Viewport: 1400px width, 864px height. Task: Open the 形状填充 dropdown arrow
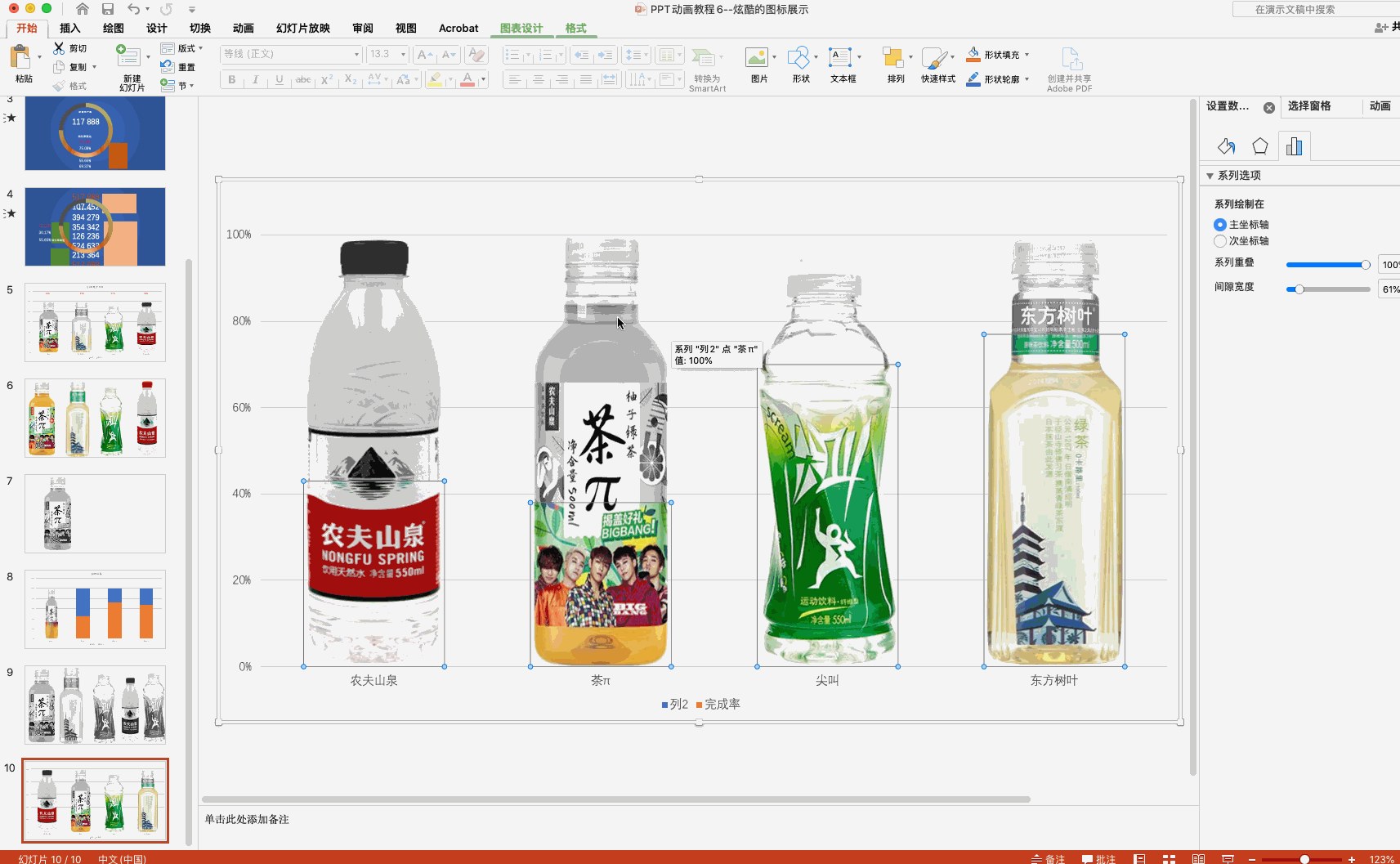tap(1027, 55)
